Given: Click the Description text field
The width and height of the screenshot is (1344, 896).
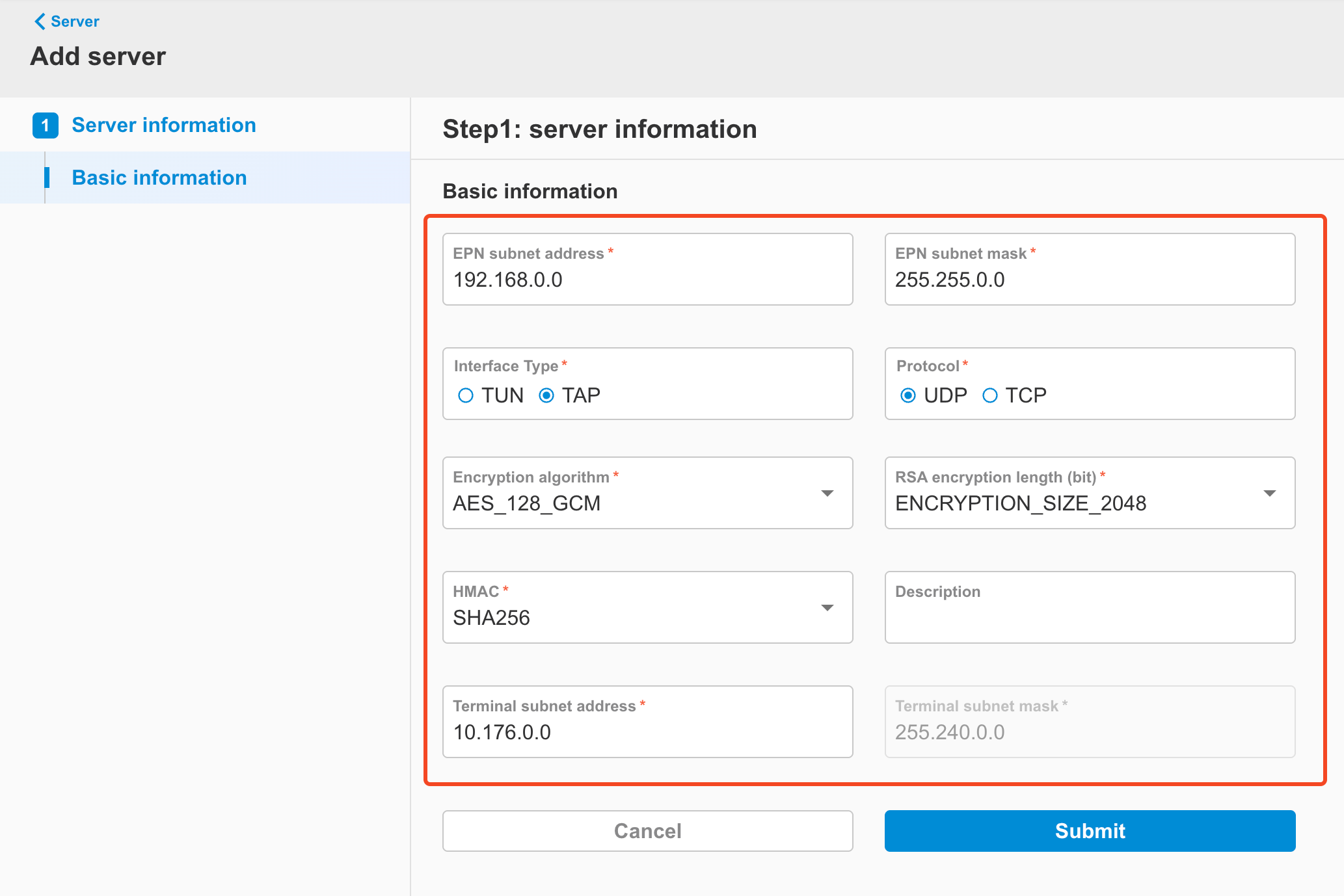Looking at the screenshot, I should point(1090,607).
